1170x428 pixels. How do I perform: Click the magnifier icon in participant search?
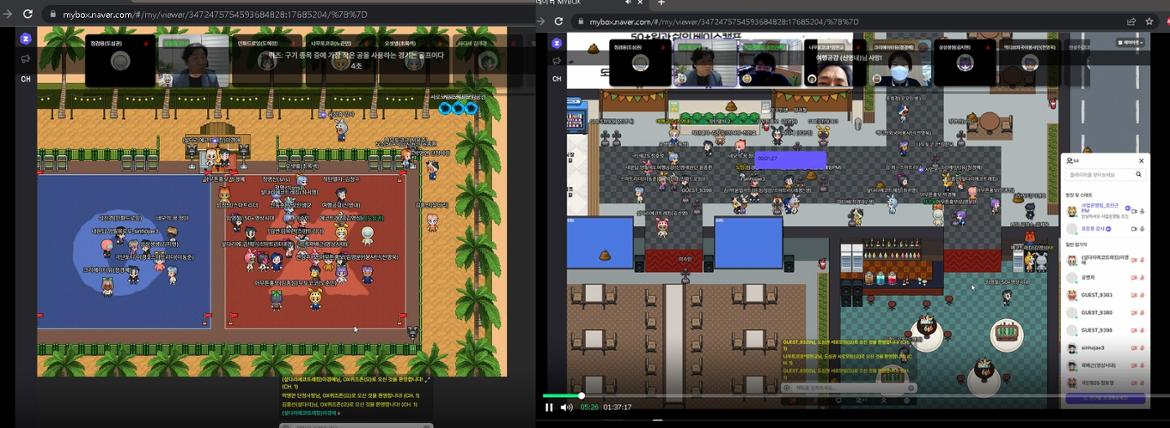[1139, 174]
